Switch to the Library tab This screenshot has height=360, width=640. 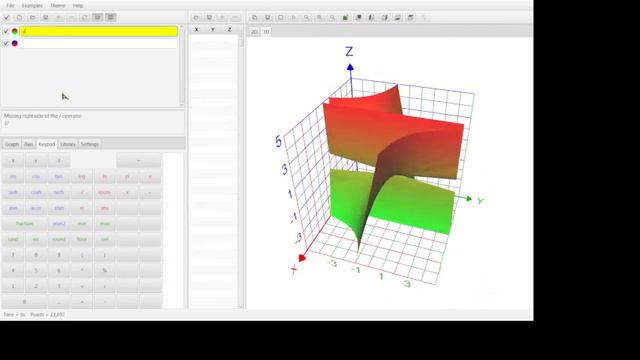click(x=68, y=144)
